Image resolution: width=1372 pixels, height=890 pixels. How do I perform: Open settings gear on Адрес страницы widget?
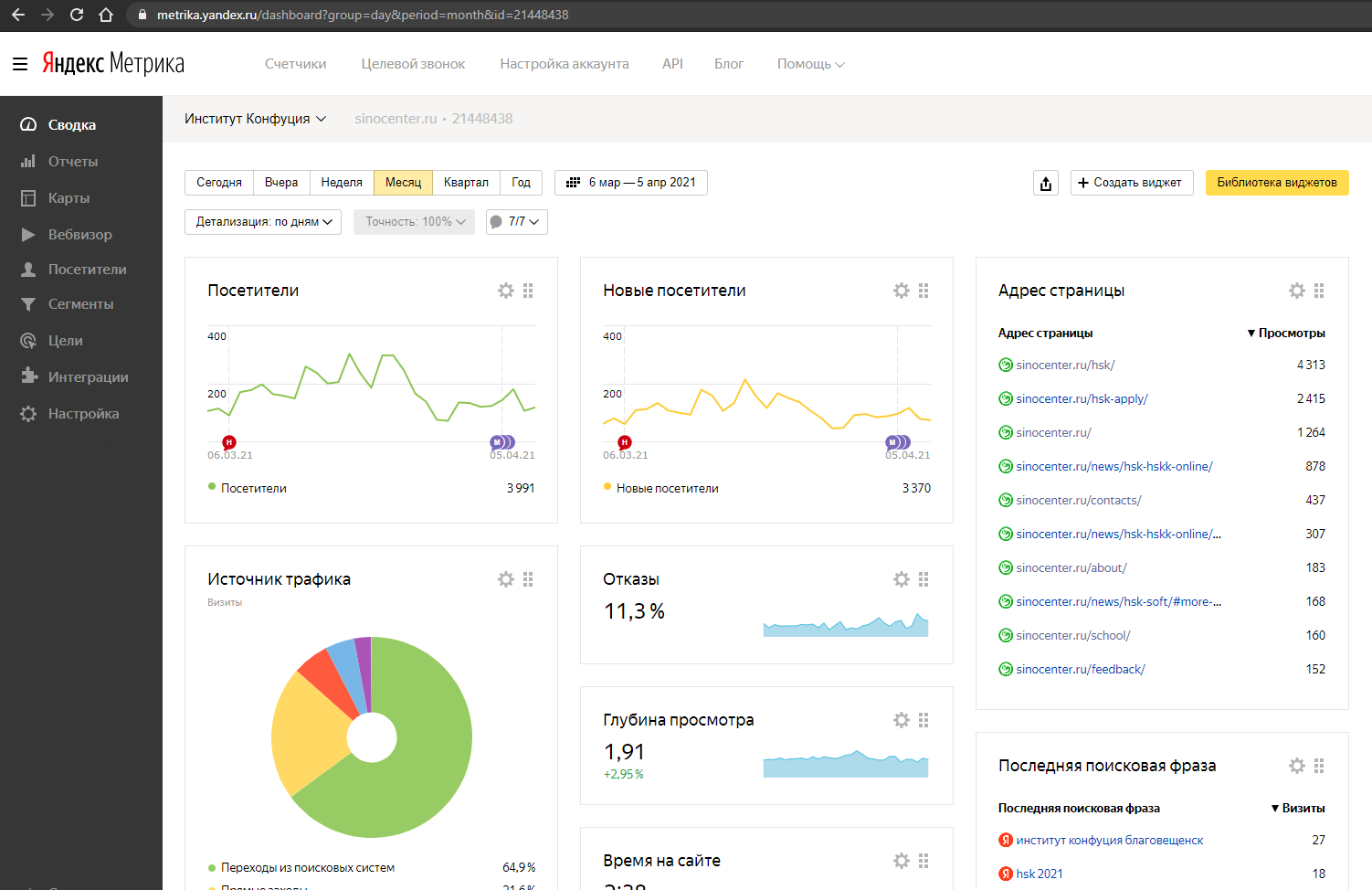1297,291
